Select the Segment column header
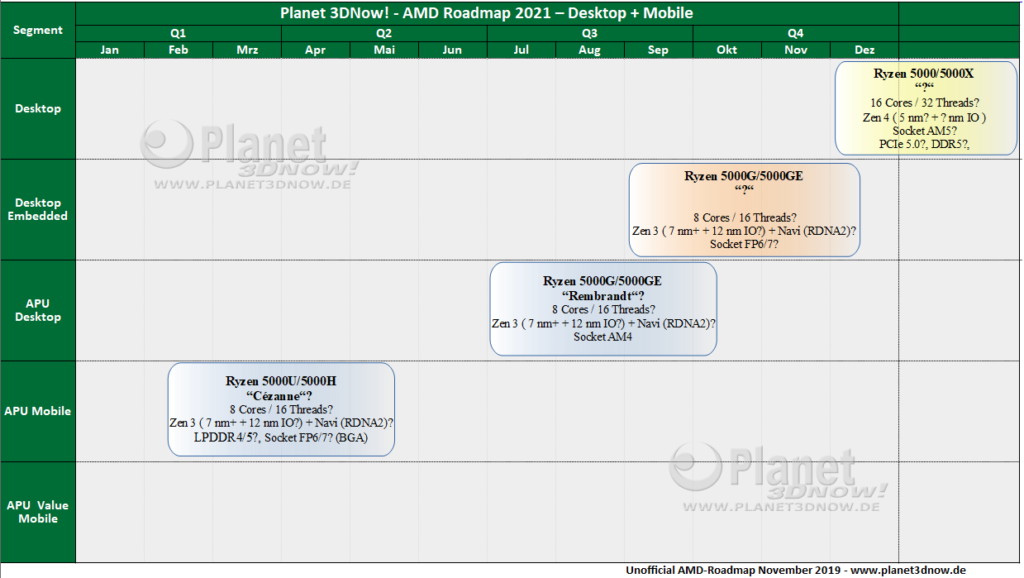This screenshot has height=578, width=1024. click(x=38, y=30)
